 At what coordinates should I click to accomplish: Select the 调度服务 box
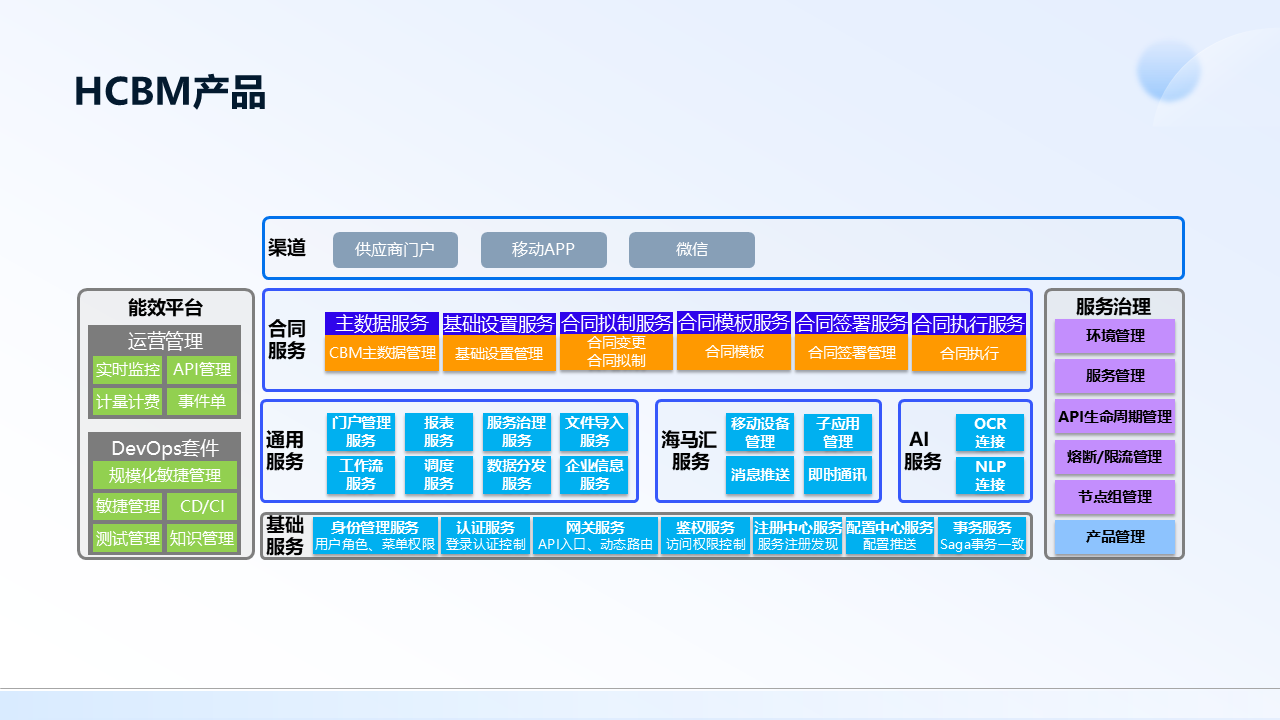pos(439,475)
